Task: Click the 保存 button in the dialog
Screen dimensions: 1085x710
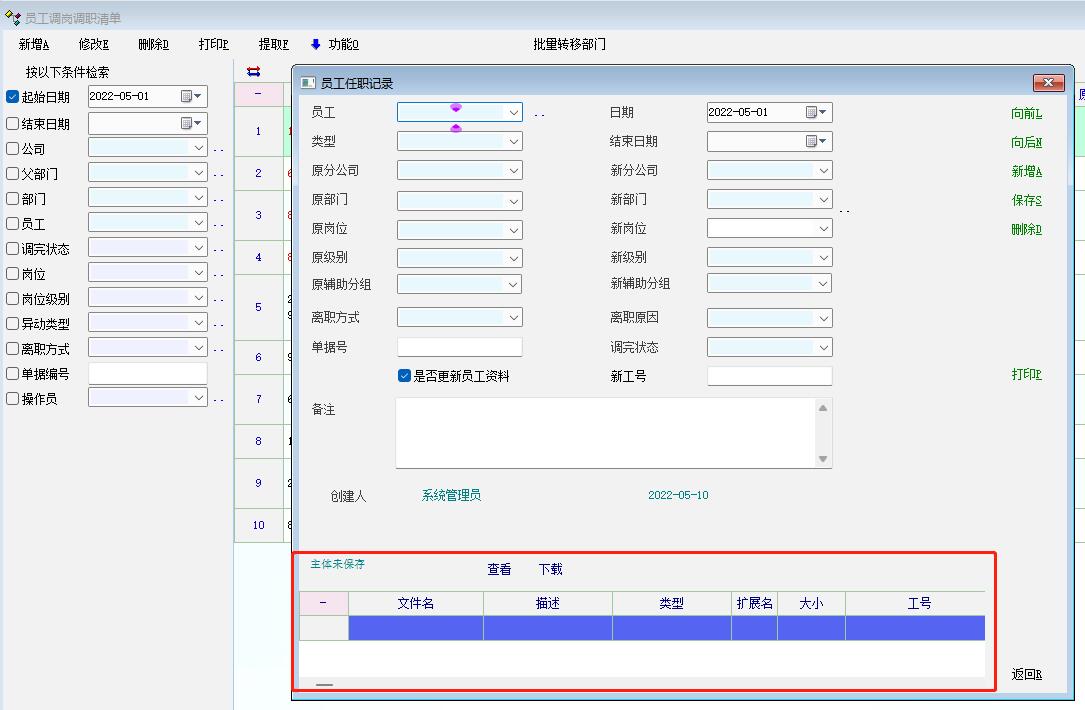Action: [x=1026, y=200]
